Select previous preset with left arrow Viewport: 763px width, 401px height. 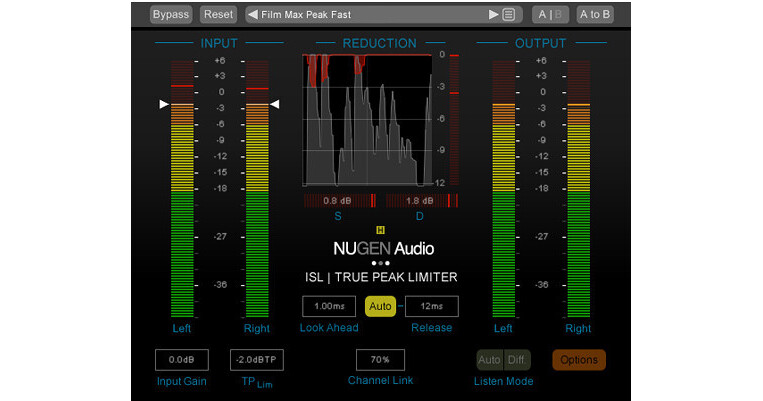coord(253,15)
